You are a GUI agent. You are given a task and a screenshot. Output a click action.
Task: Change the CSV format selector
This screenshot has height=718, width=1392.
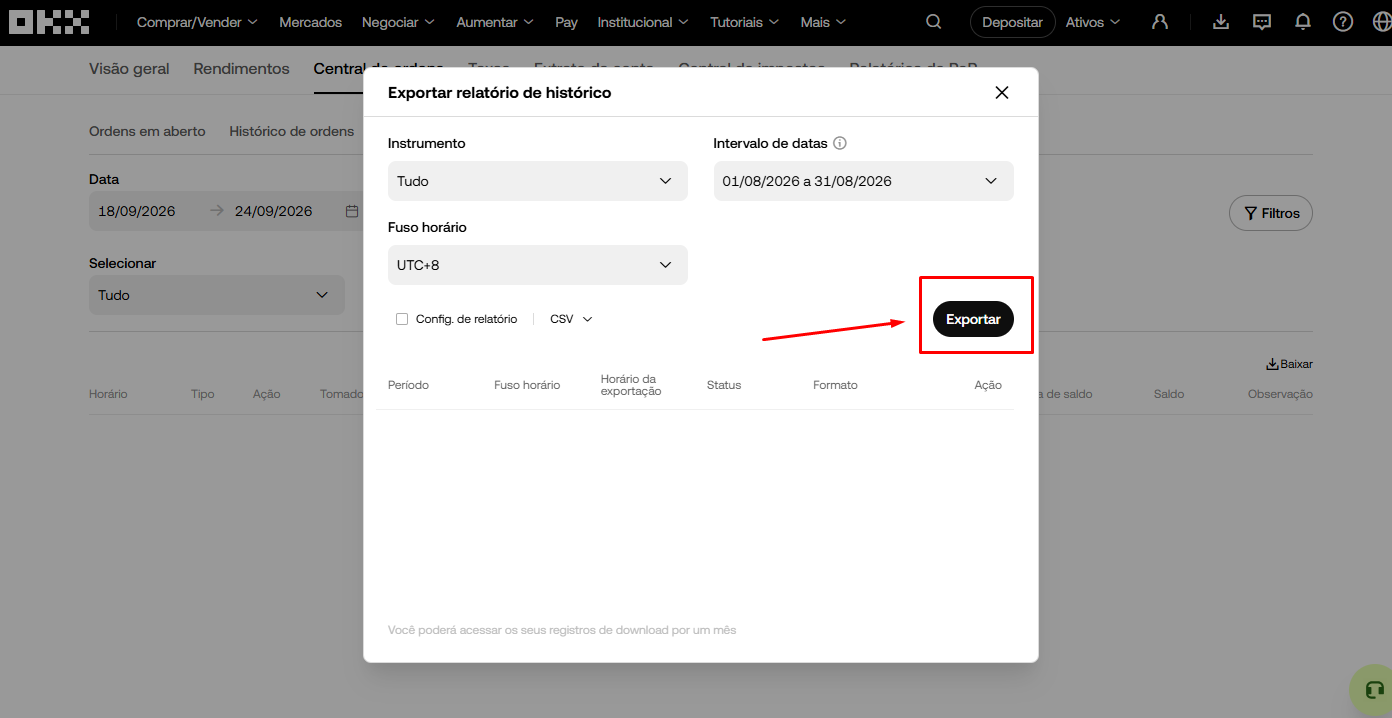coord(571,319)
